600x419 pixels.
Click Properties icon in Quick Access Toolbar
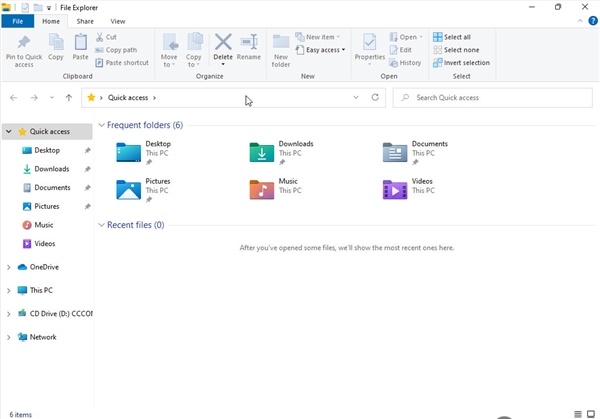click(25, 7)
